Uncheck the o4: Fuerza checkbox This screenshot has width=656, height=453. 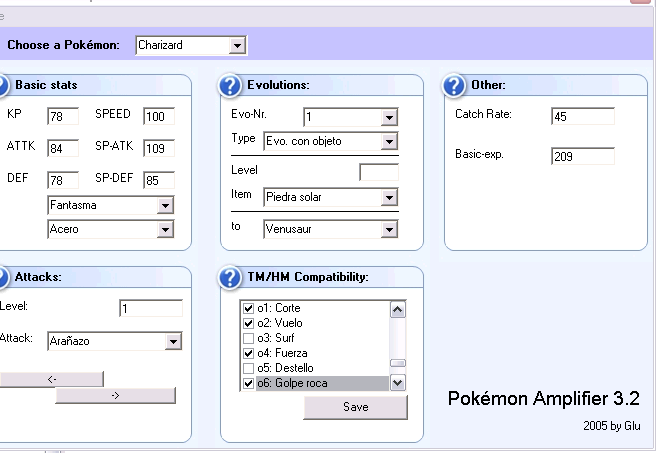[x=249, y=353]
